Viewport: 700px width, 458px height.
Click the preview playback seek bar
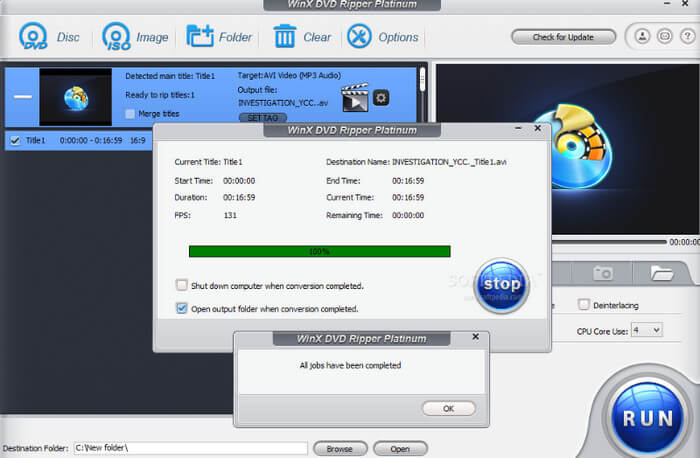[x=609, y=241]
